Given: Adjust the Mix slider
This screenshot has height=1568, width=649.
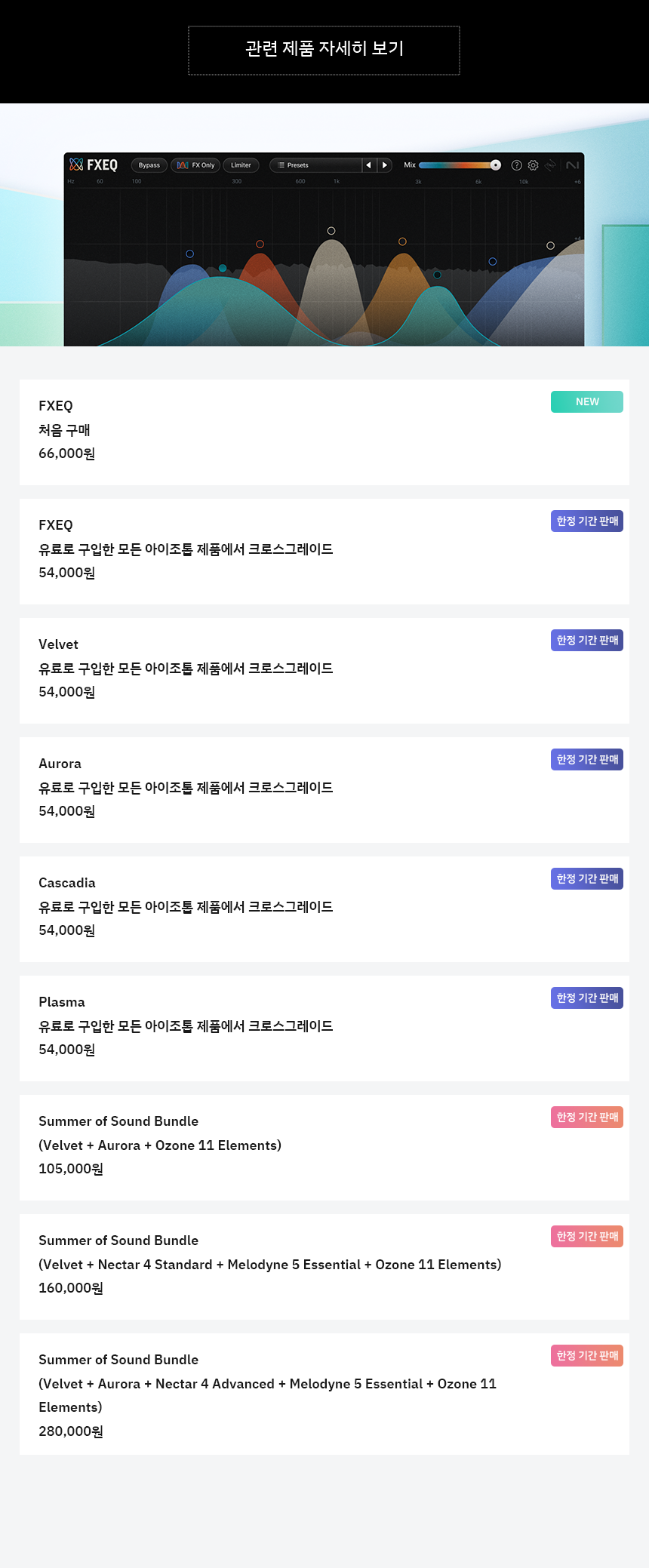Looking at the screenshot, I should click(460, 165).
